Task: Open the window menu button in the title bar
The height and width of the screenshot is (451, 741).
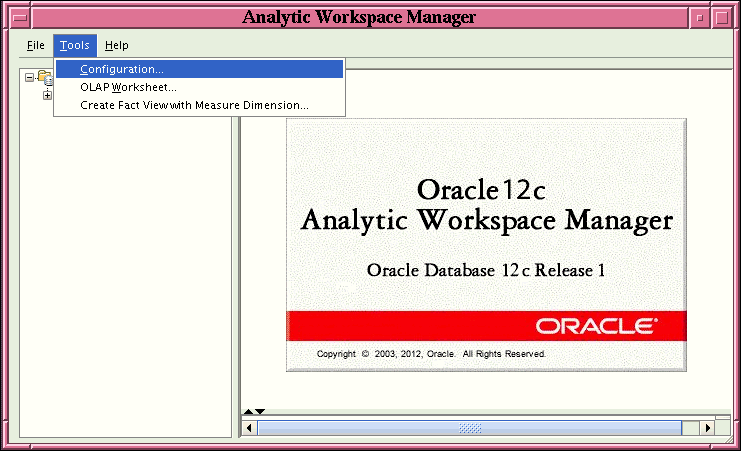Action: 20,18
